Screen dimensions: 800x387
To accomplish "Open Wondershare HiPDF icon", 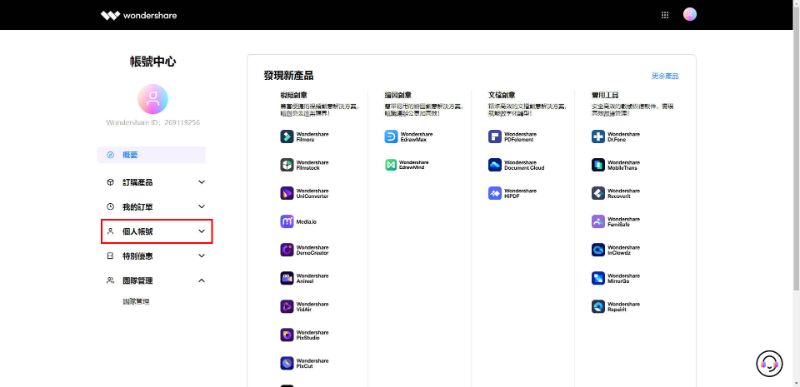I will (x=495, y=193).
